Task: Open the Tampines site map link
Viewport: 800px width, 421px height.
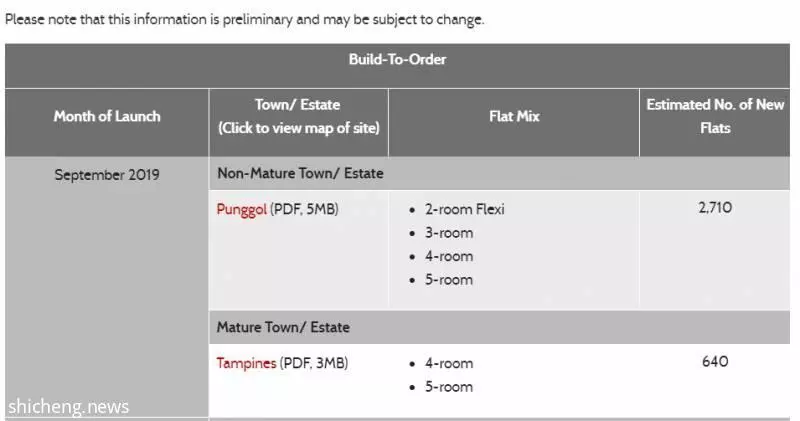Action: click(x=246, y=363)
